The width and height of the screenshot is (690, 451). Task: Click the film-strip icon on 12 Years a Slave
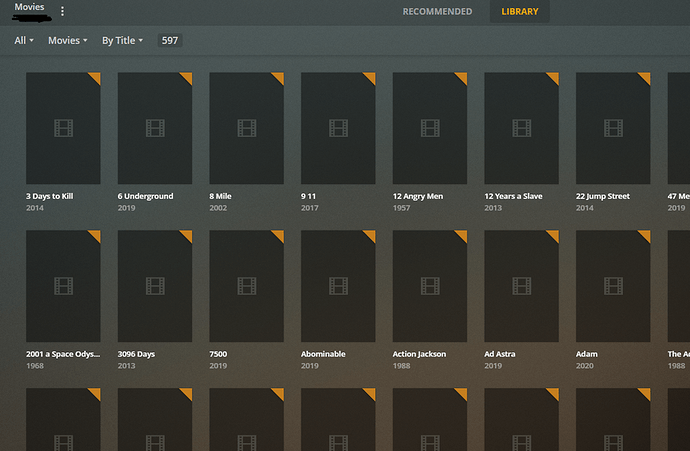click(x=521, y=128)
